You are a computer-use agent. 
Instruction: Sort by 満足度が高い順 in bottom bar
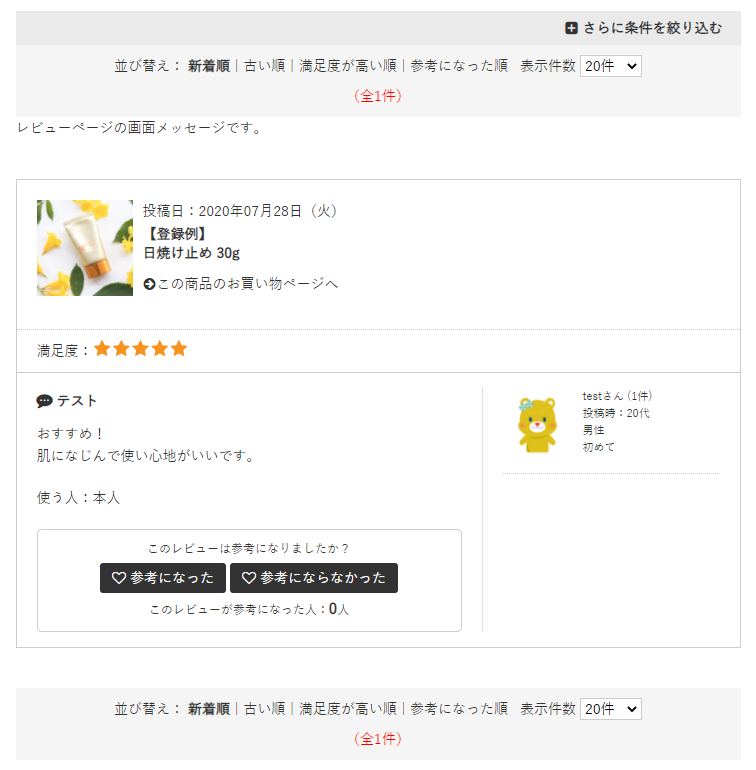pos(347,709)
